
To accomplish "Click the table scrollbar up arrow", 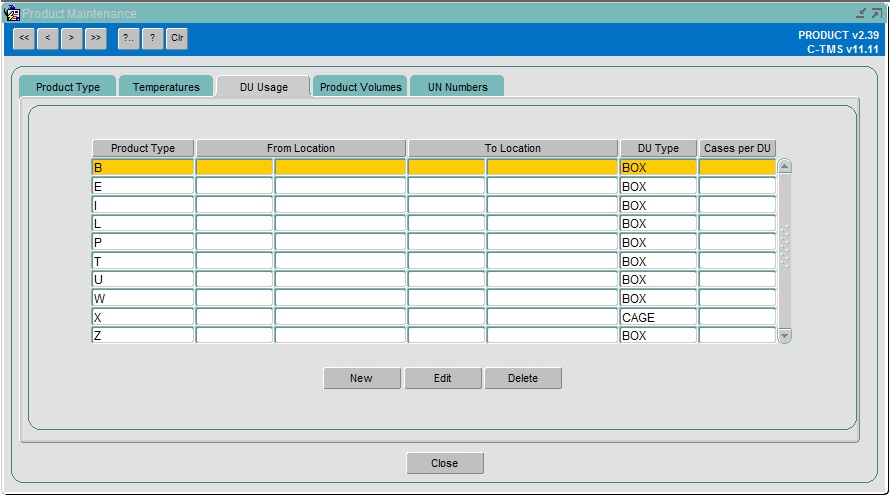I will 784,166.
